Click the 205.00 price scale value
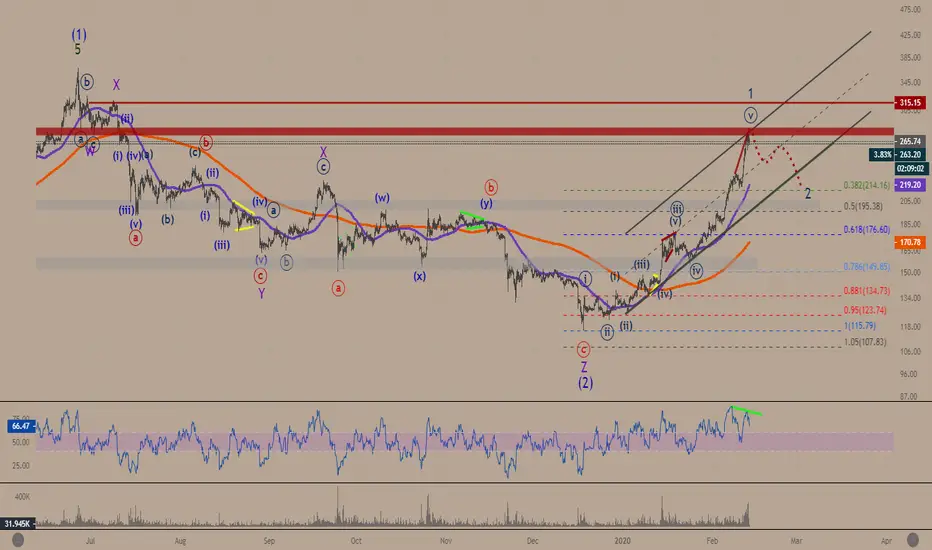This screenshot has width=932, height=550. coord(910,201)
